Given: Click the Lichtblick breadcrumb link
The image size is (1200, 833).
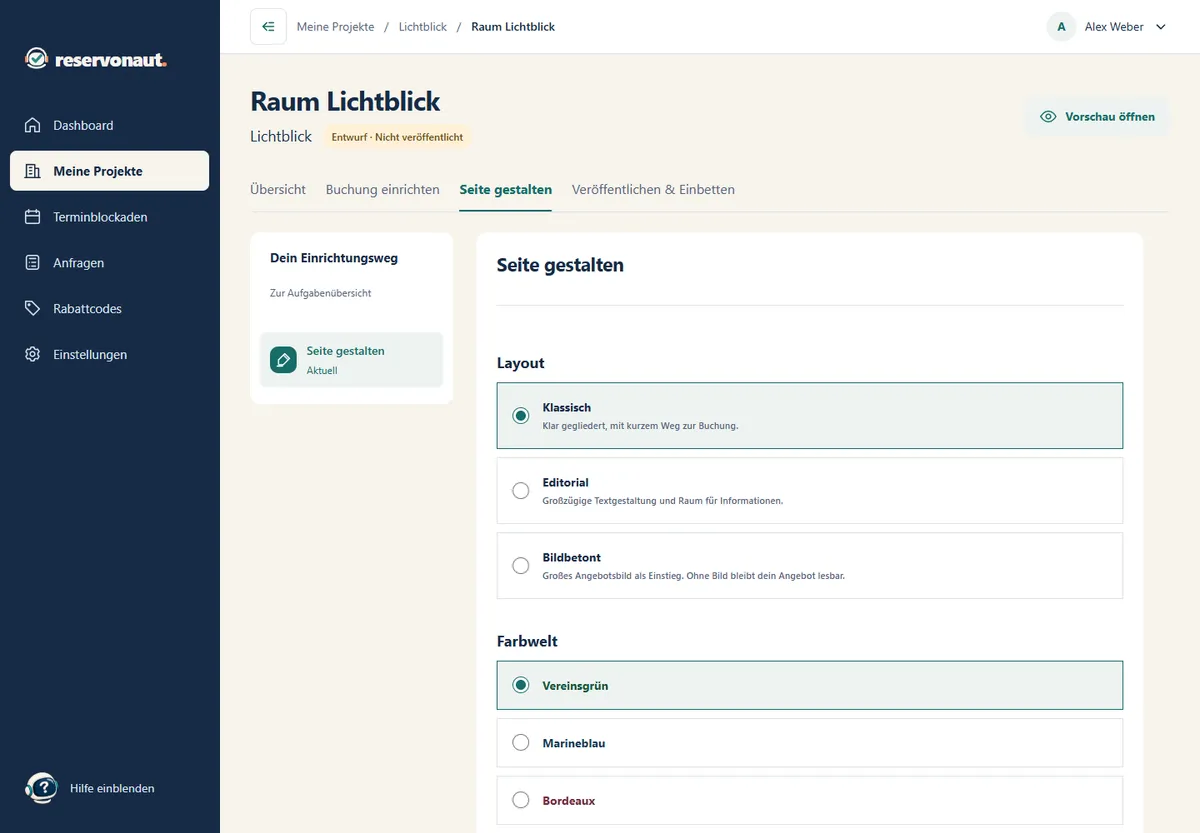Looking at the screenshot, I should 423,27.
